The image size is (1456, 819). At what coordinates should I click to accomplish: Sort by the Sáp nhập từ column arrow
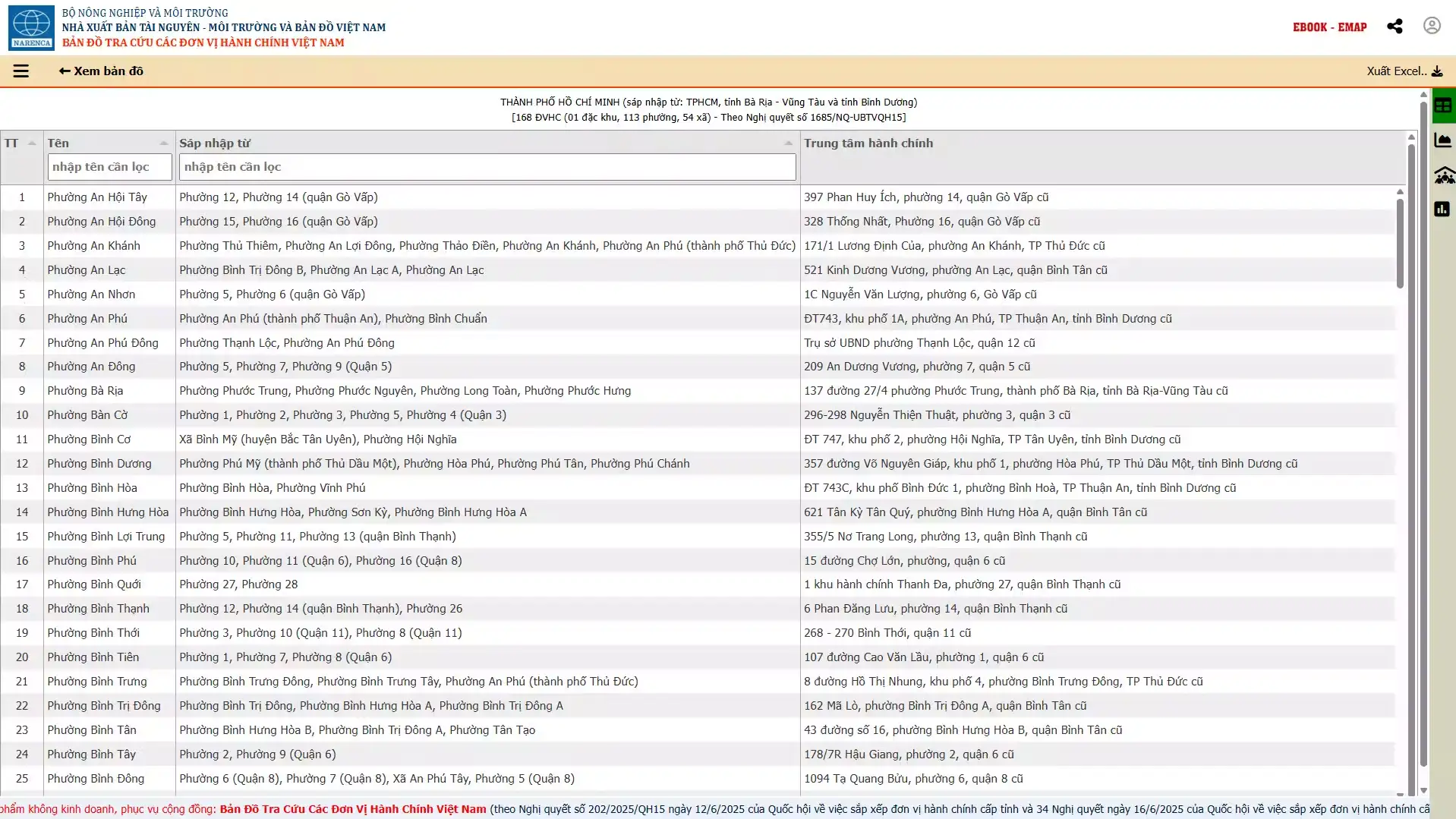(789, 143)
